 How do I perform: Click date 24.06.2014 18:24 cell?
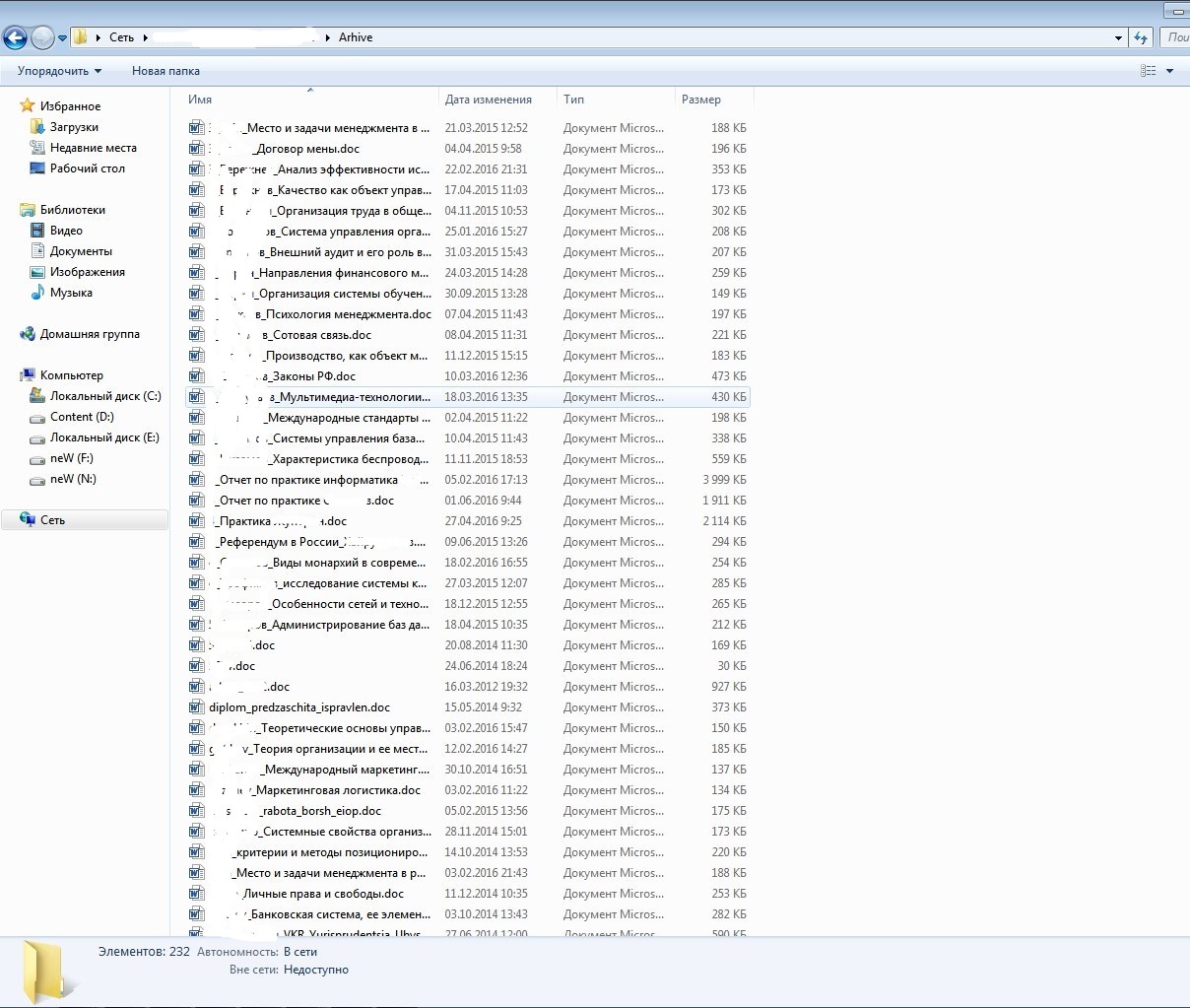(x=487, y=666)
